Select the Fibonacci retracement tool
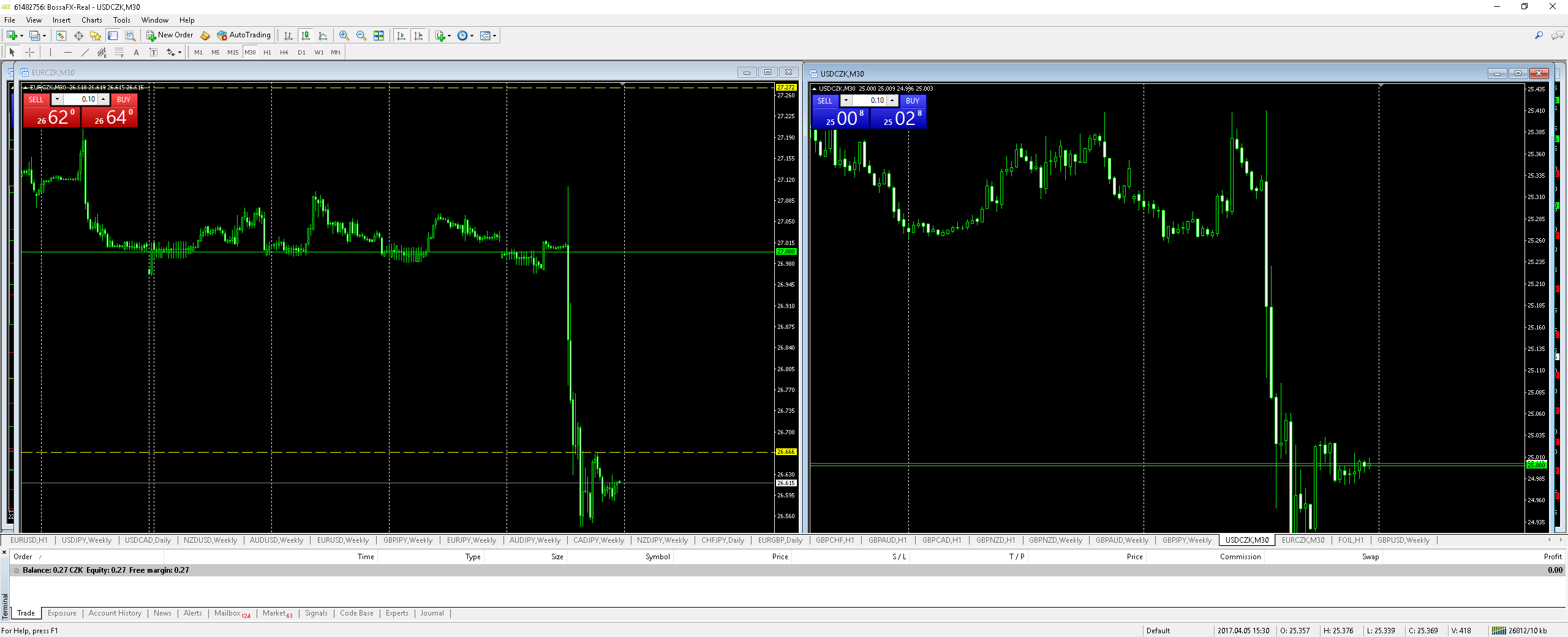The image size is (1568, 637). [x=119, y=53]
